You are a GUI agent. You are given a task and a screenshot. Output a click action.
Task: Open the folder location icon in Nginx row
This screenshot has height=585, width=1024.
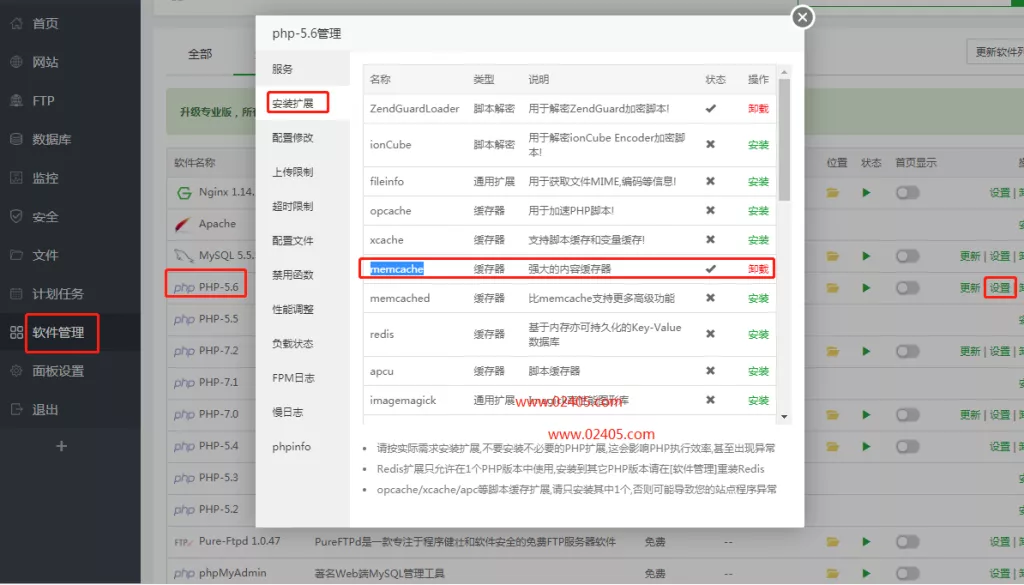pyautogui.click(x=833, y=193)
